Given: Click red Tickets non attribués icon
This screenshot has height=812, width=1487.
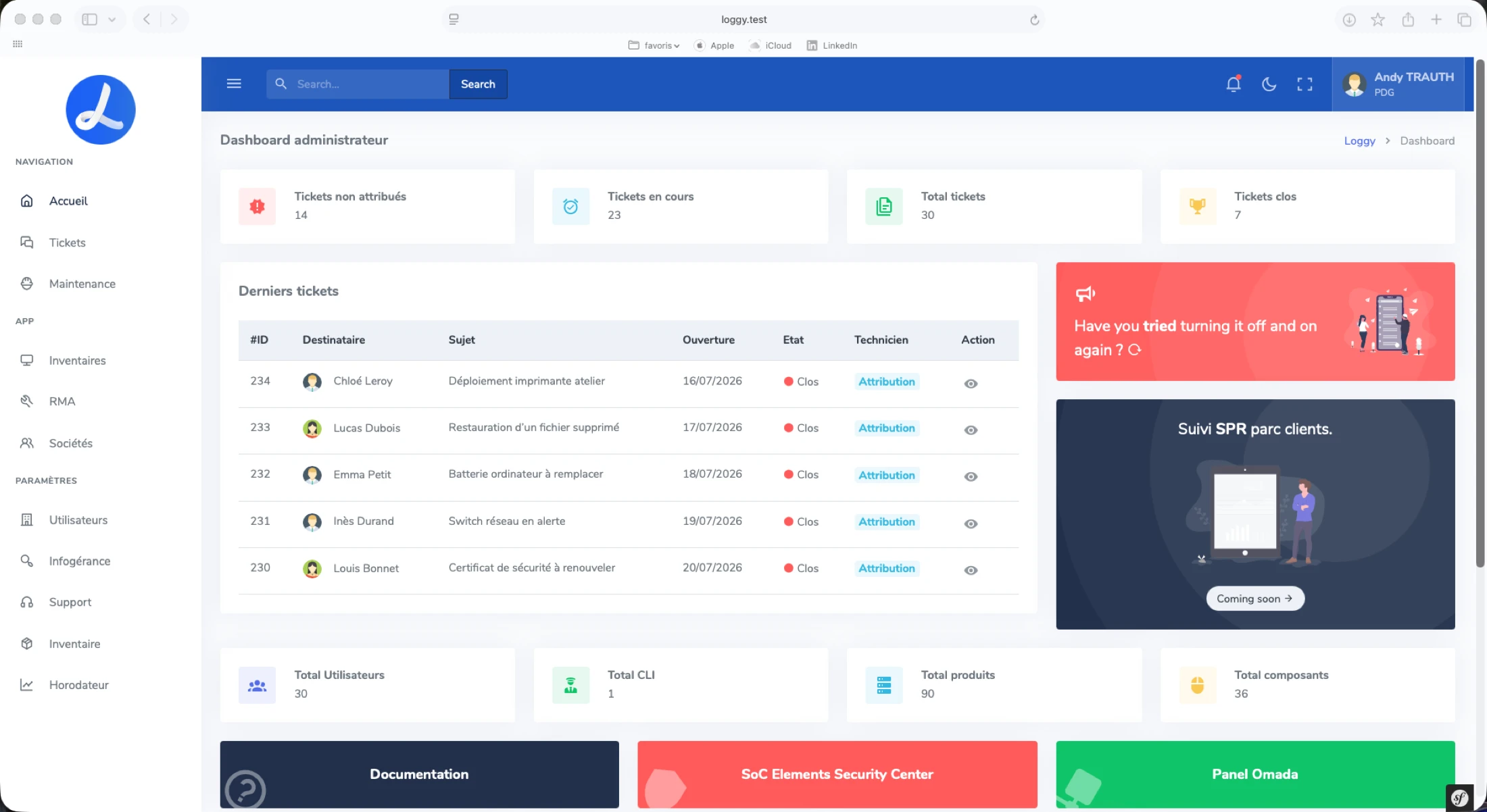Looking at the screenshot, I should [257, 206].
